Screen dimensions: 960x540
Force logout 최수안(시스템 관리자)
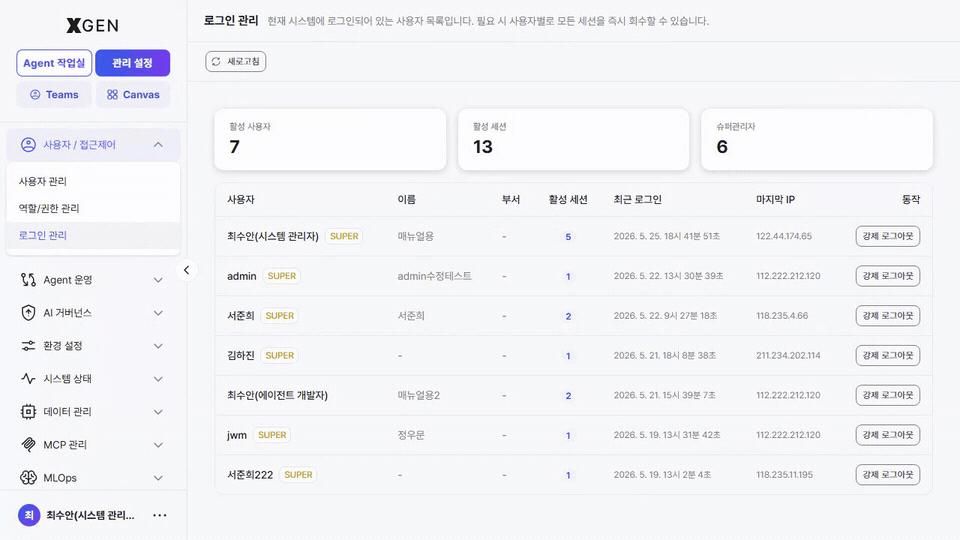tap(888, 236)
